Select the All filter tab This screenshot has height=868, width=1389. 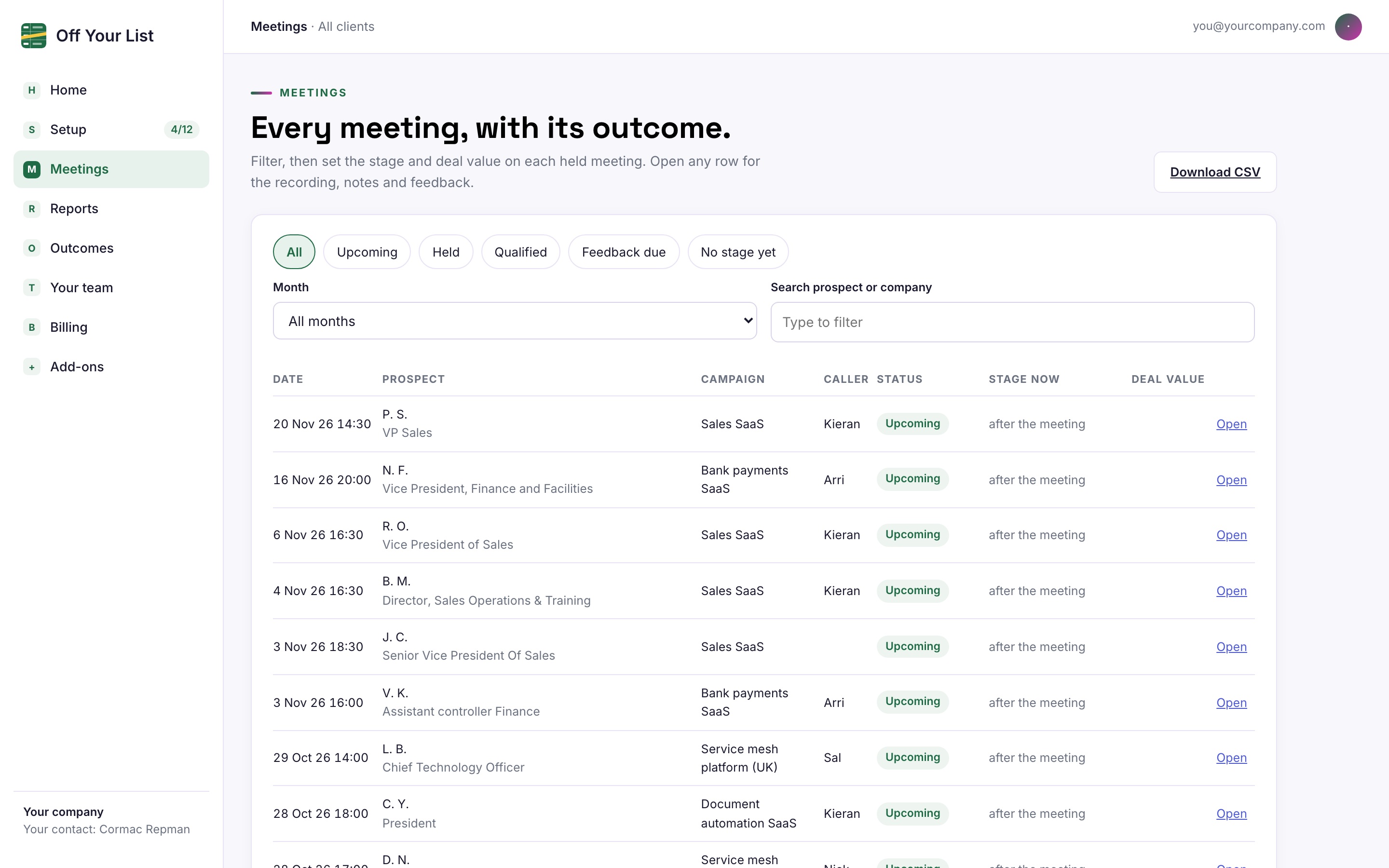tap(294, 252)
